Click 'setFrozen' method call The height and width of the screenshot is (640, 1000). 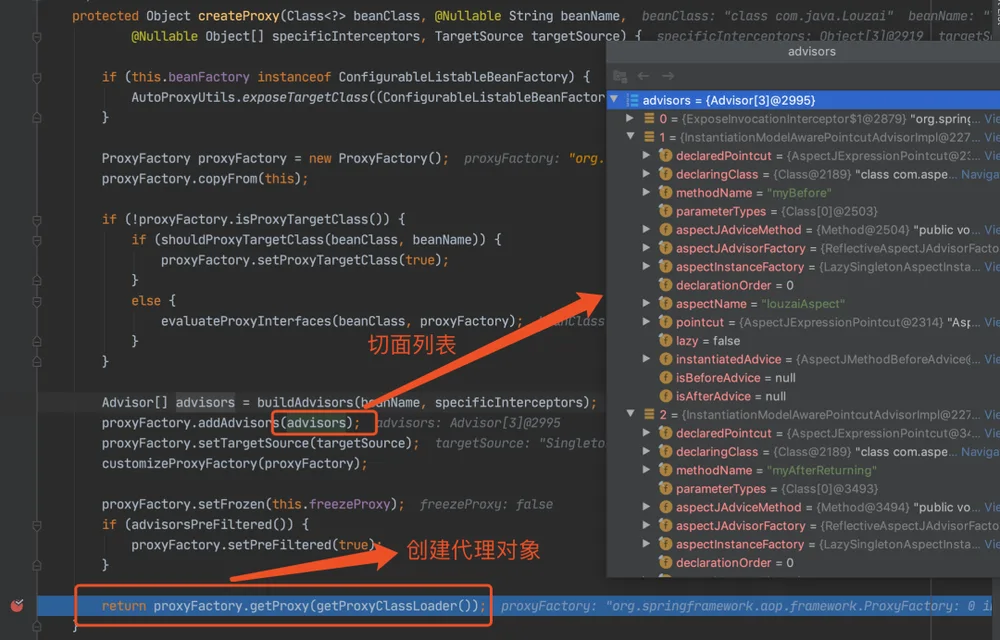[x=231, y=504]
